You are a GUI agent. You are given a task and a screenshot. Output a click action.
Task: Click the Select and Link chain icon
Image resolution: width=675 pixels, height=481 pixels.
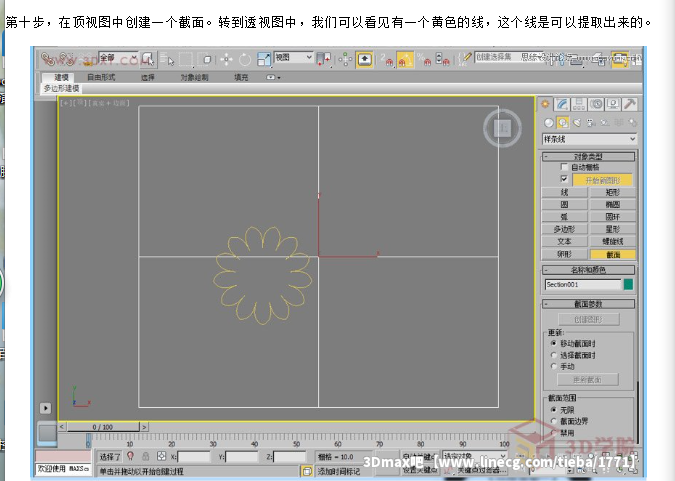[x=47, y=59]
